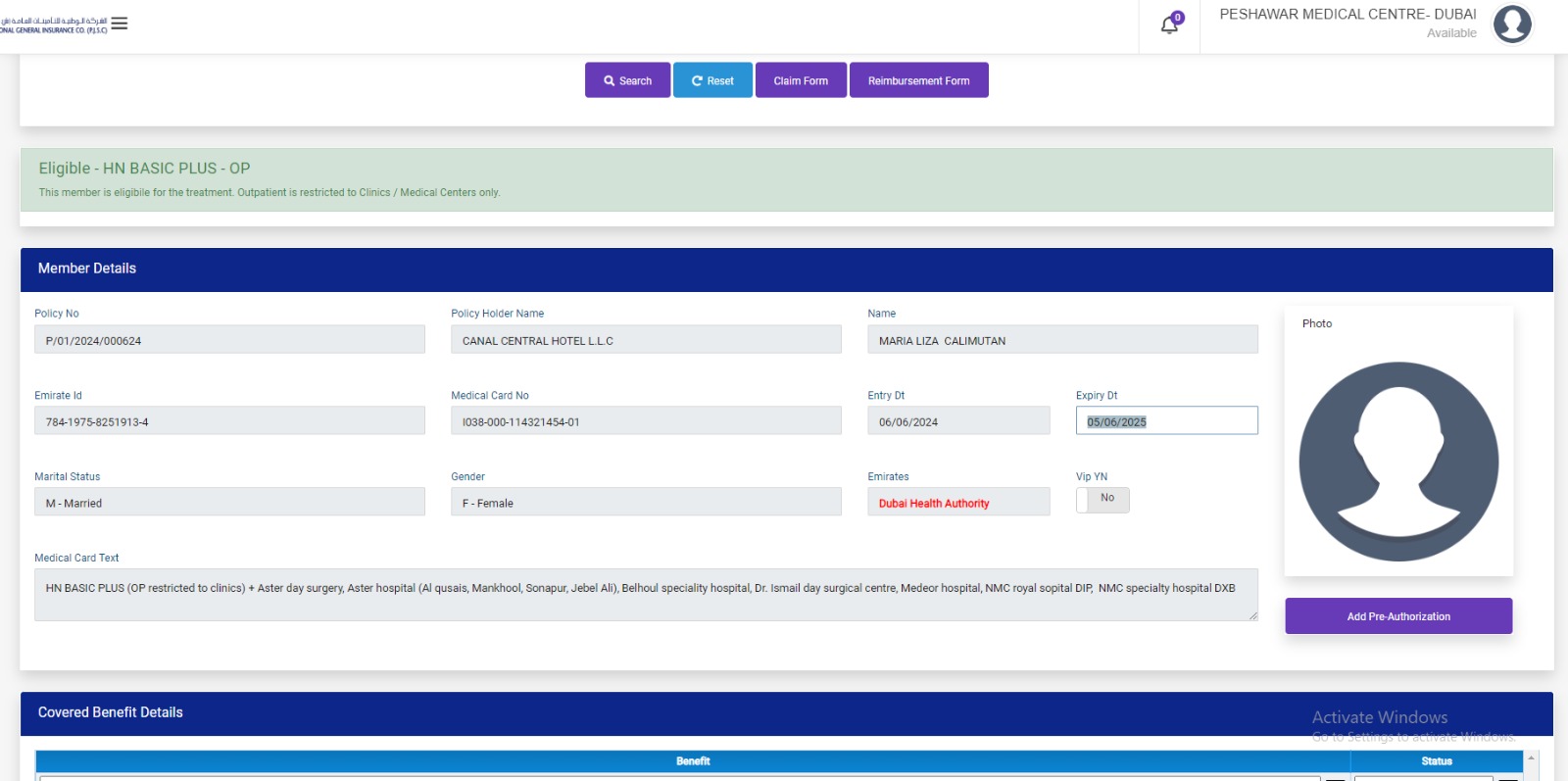The height and width of the screenshot is (781, 1568).
Task: Click the Medical Card Text area
Action: pyautogui.click(x=645, y=595)
